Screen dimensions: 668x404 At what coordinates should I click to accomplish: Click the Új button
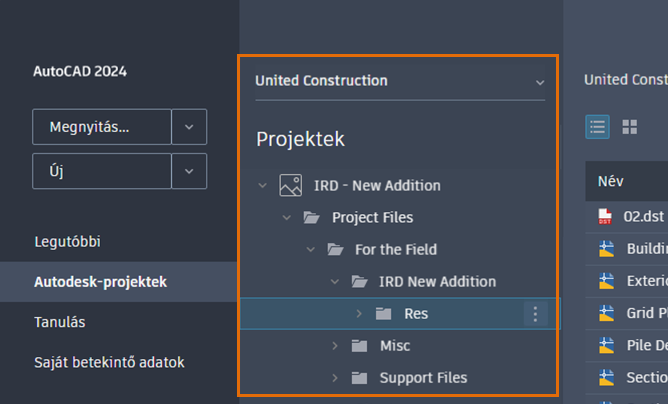point(102,171)
